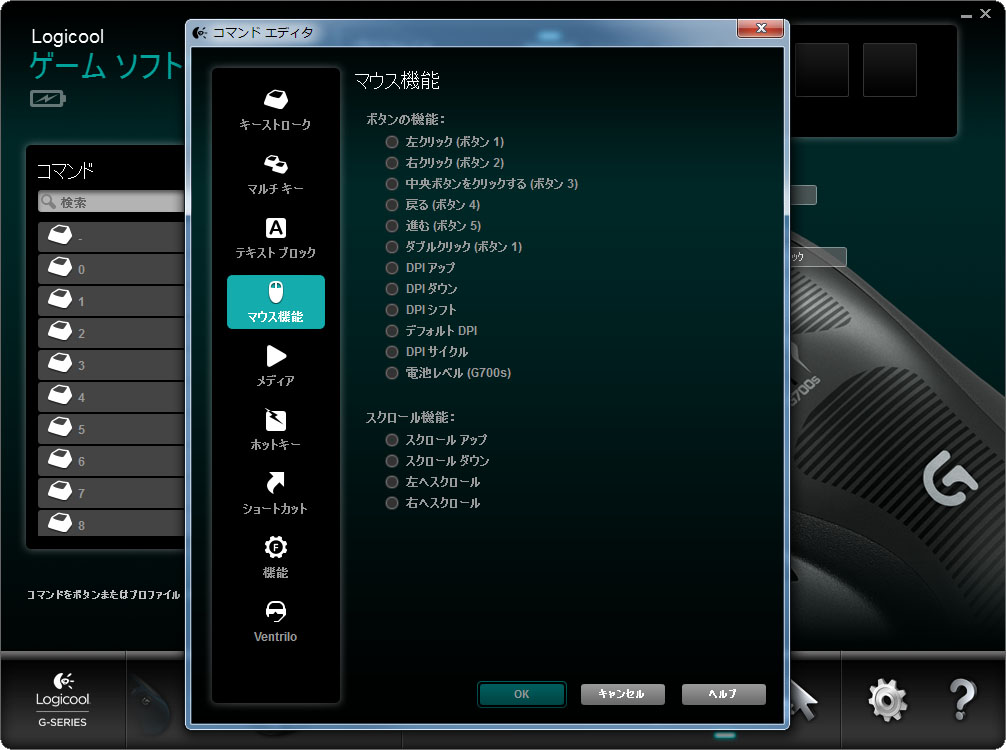
Task: Select the '-' command row in list
Action: (112, 237)
